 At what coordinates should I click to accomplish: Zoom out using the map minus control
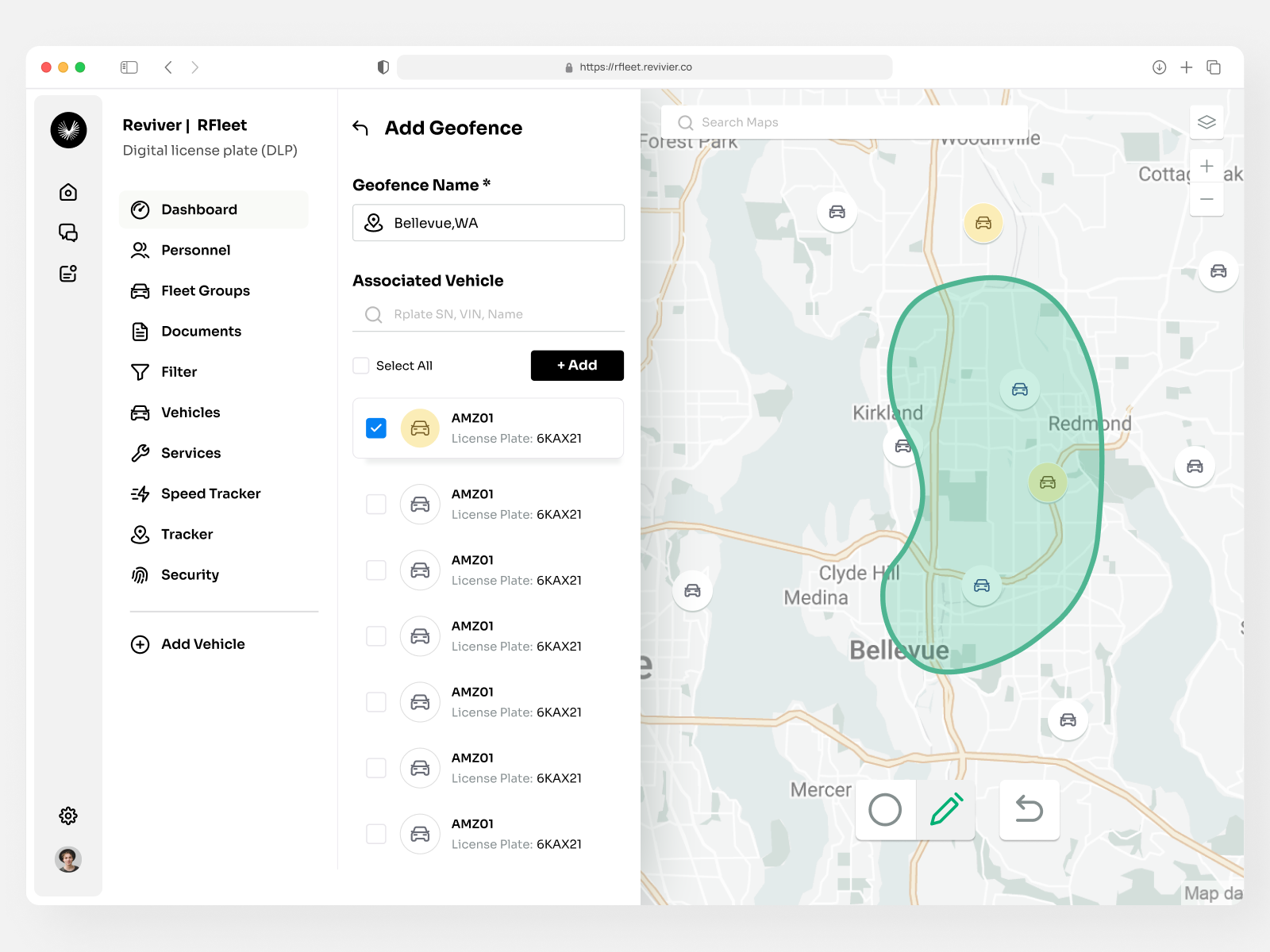point(1206,199)
